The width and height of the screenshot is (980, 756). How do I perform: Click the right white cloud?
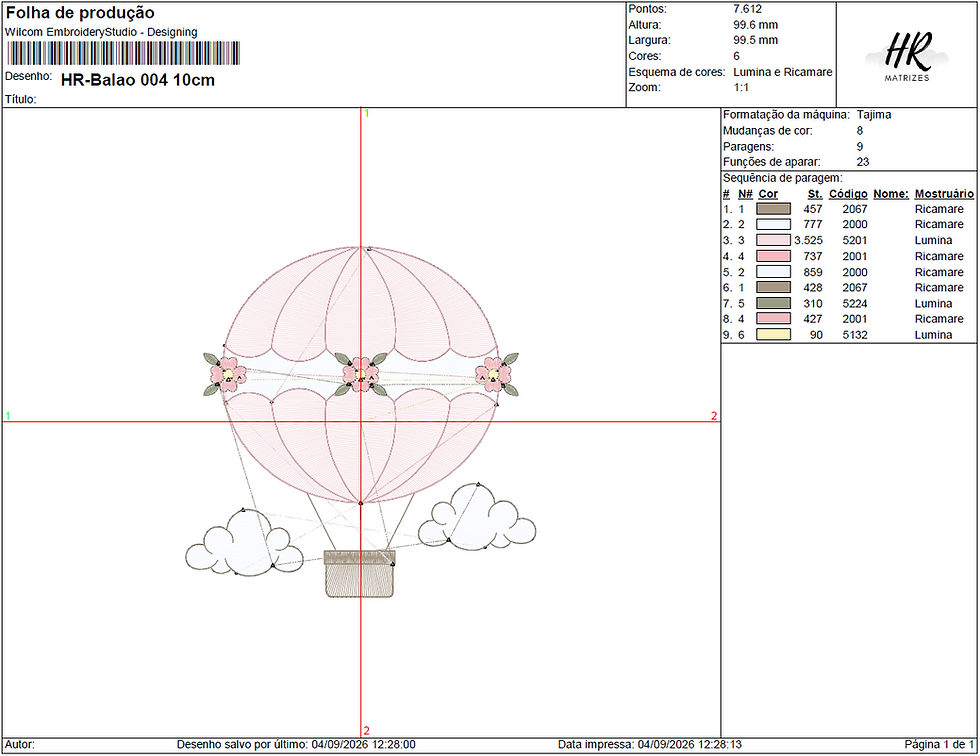click(477, 517)
